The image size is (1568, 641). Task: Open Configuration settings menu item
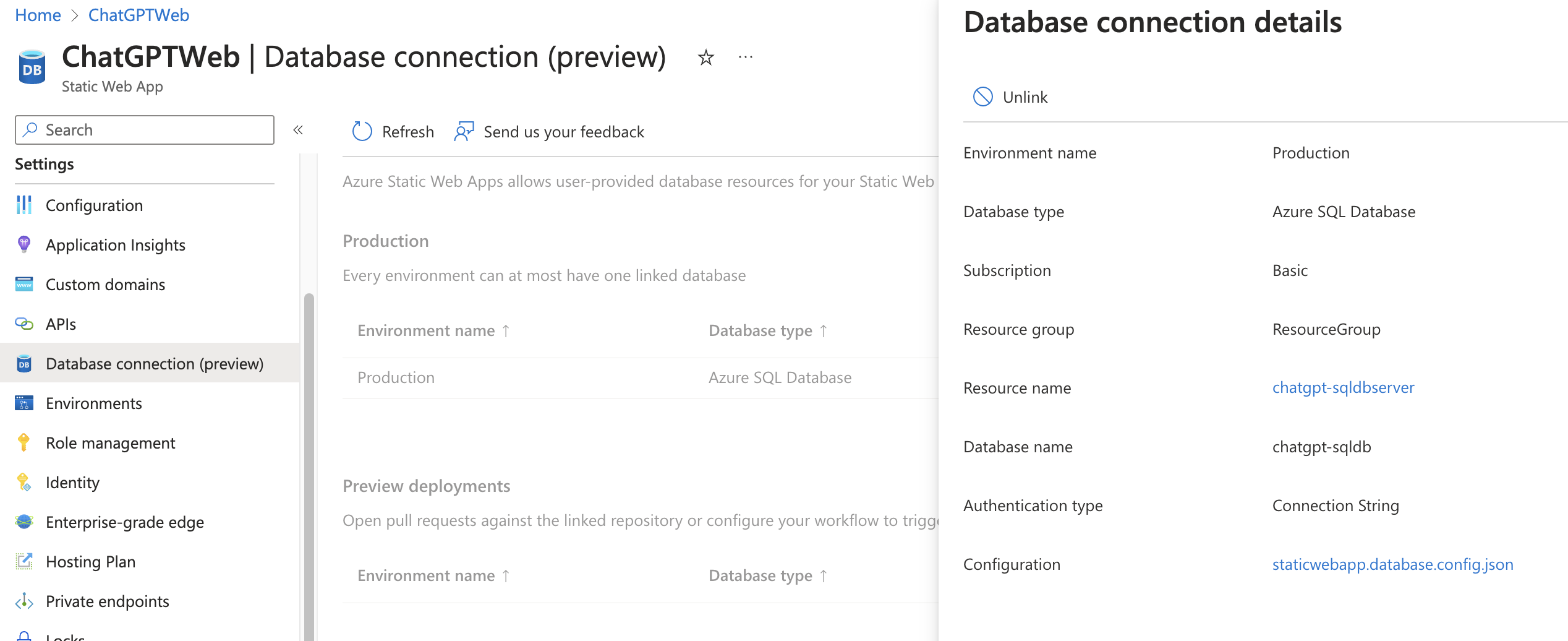(x=150, y=205)
